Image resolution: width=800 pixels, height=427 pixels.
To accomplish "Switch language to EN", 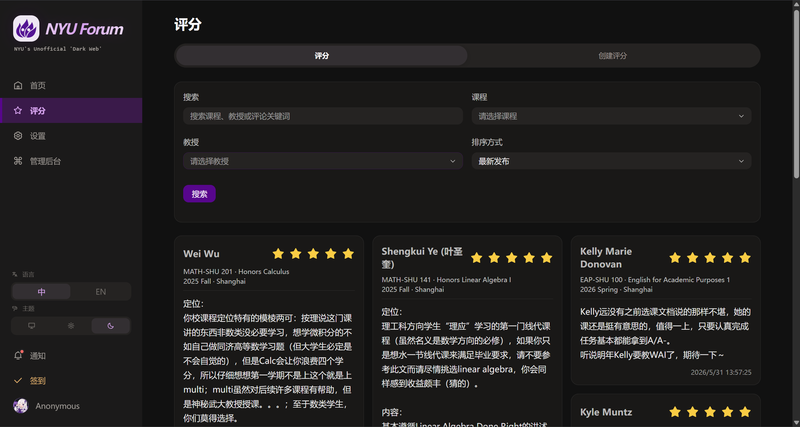I will (x=101, y=292).
